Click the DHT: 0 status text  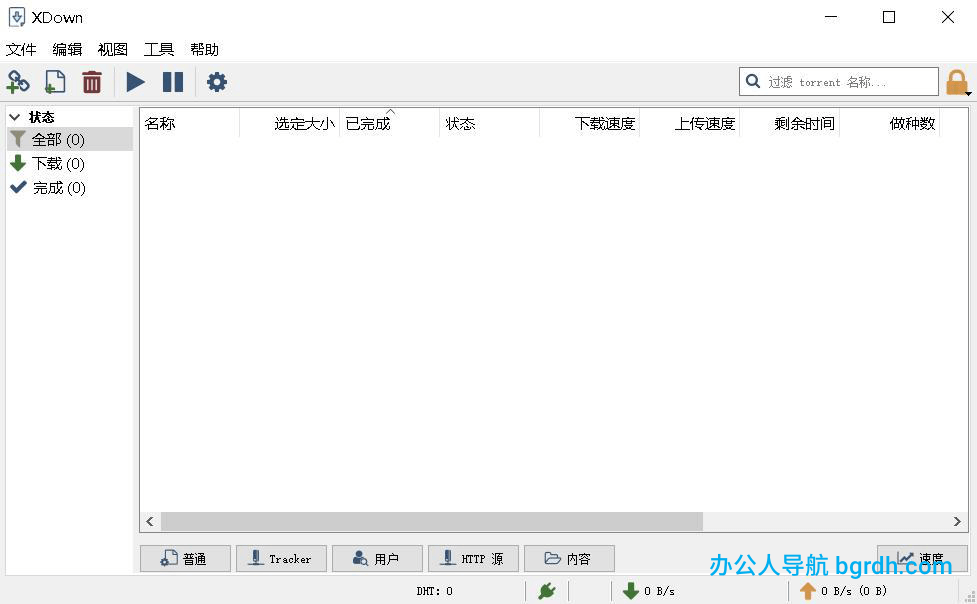(434, 591)
